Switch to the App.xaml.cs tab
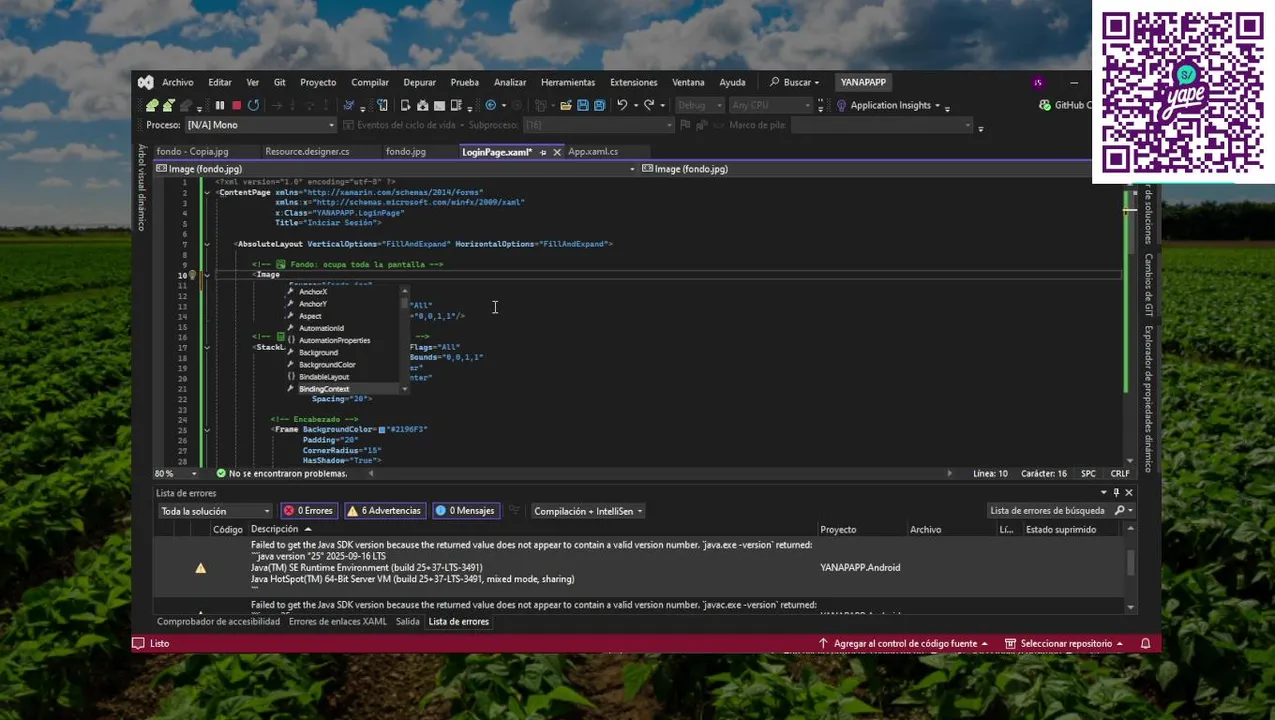This screenshot has width=1275, height=720. click(593, 152)
